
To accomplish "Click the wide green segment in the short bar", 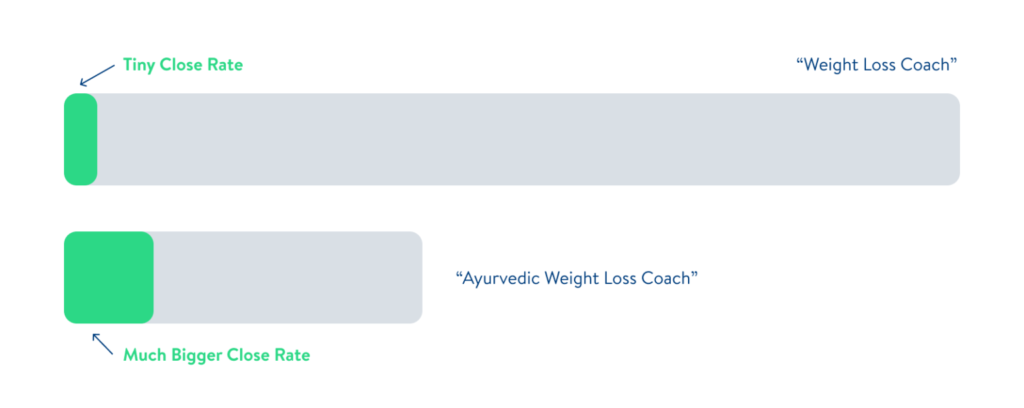I will [108, 277].
